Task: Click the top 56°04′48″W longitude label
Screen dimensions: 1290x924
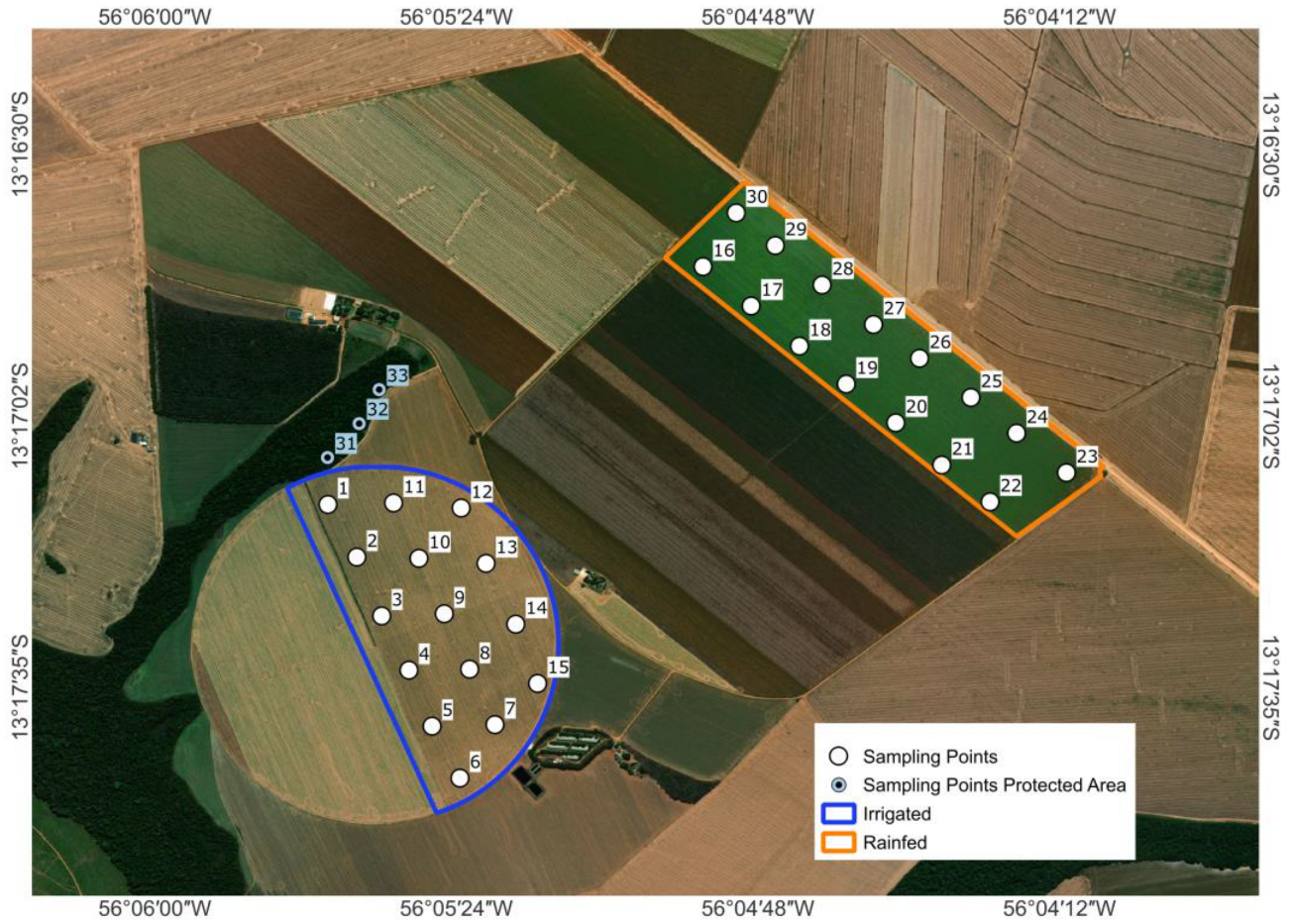Action: tap(758, 16)
